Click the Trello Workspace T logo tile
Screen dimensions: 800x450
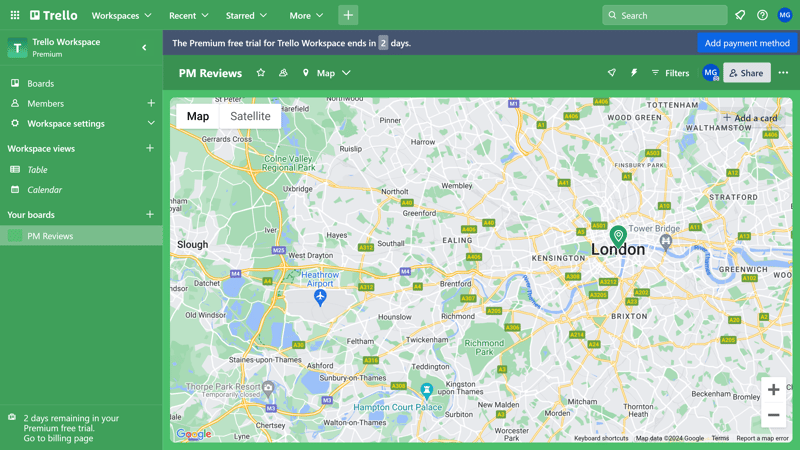(x=17, y=47)
